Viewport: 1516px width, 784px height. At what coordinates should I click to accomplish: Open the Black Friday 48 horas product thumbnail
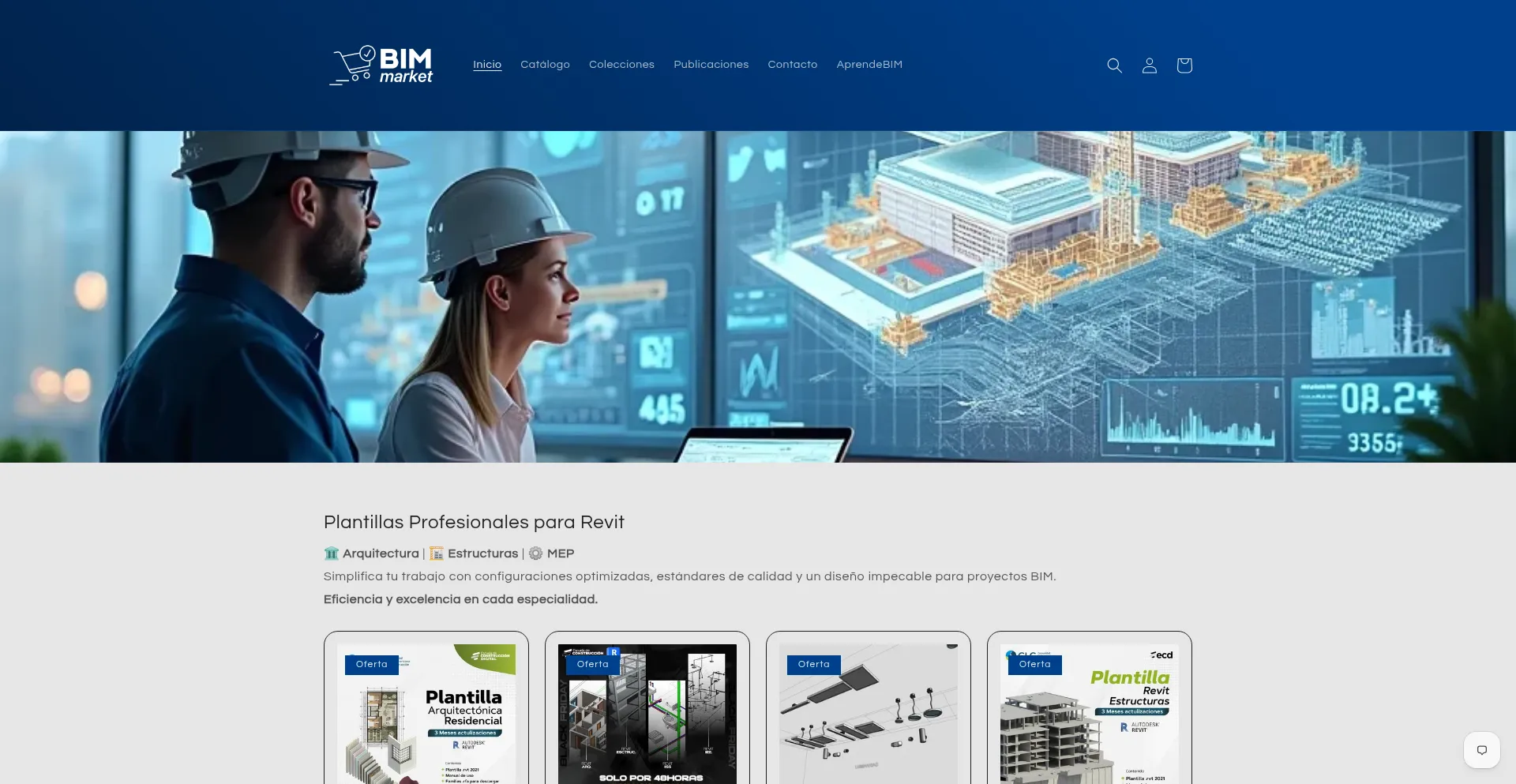point(647,715)
